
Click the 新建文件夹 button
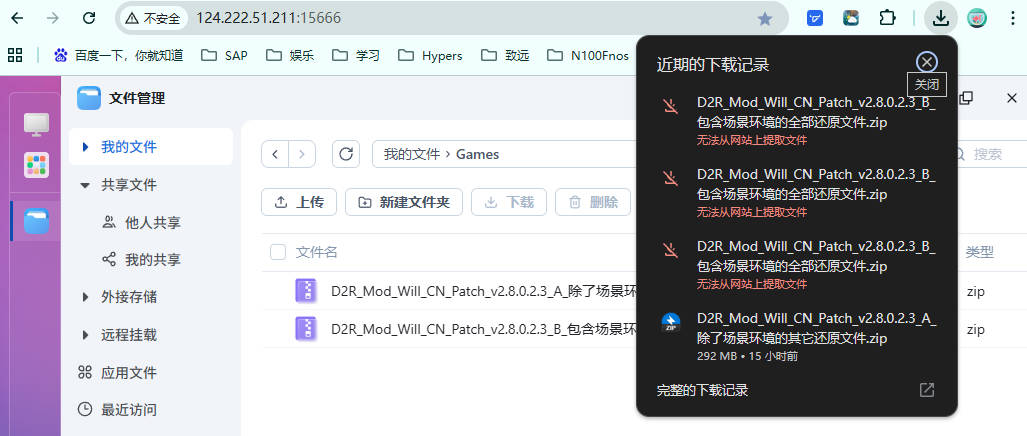point(403,202)
